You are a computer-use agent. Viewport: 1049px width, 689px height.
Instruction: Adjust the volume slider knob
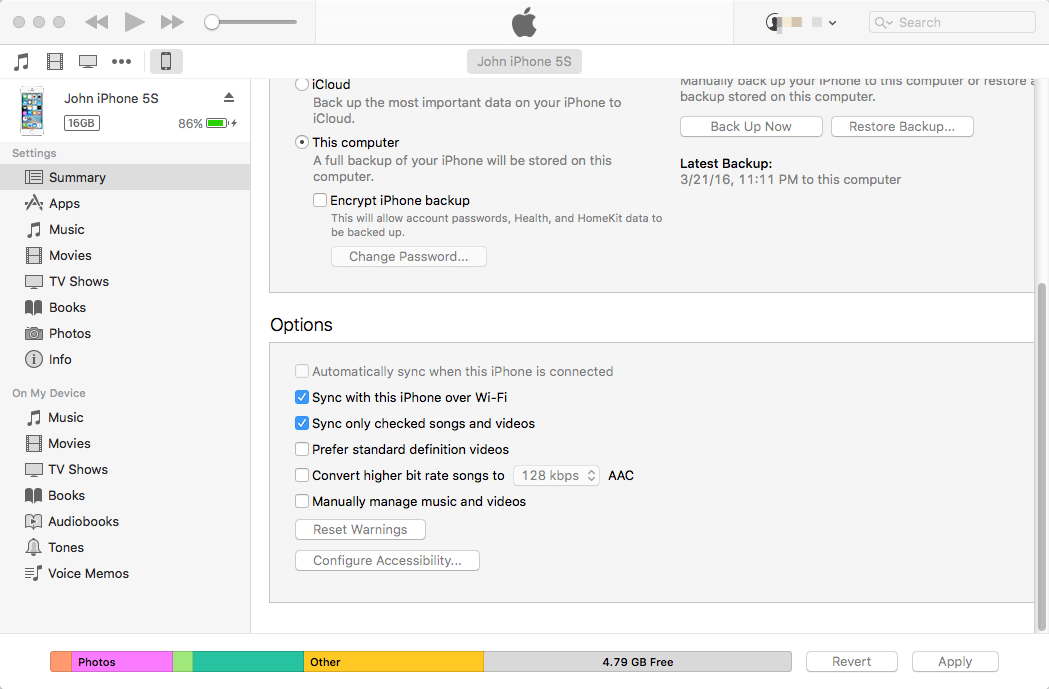click(212, 22)
